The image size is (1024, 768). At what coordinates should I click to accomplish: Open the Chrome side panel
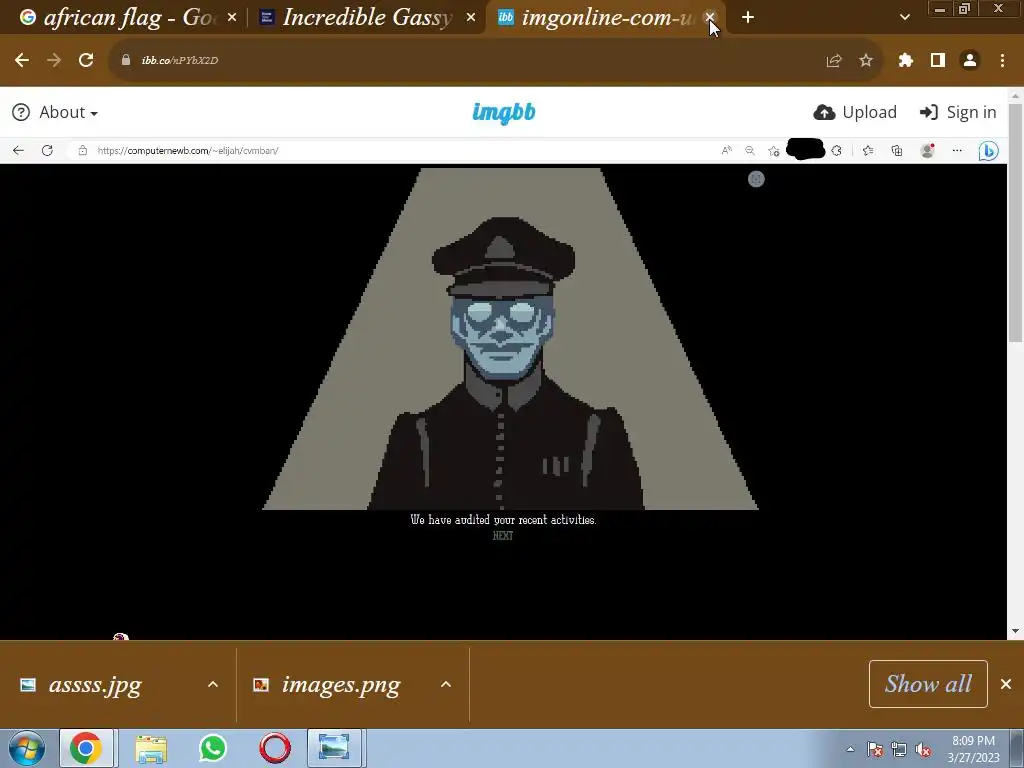[938, 61]
